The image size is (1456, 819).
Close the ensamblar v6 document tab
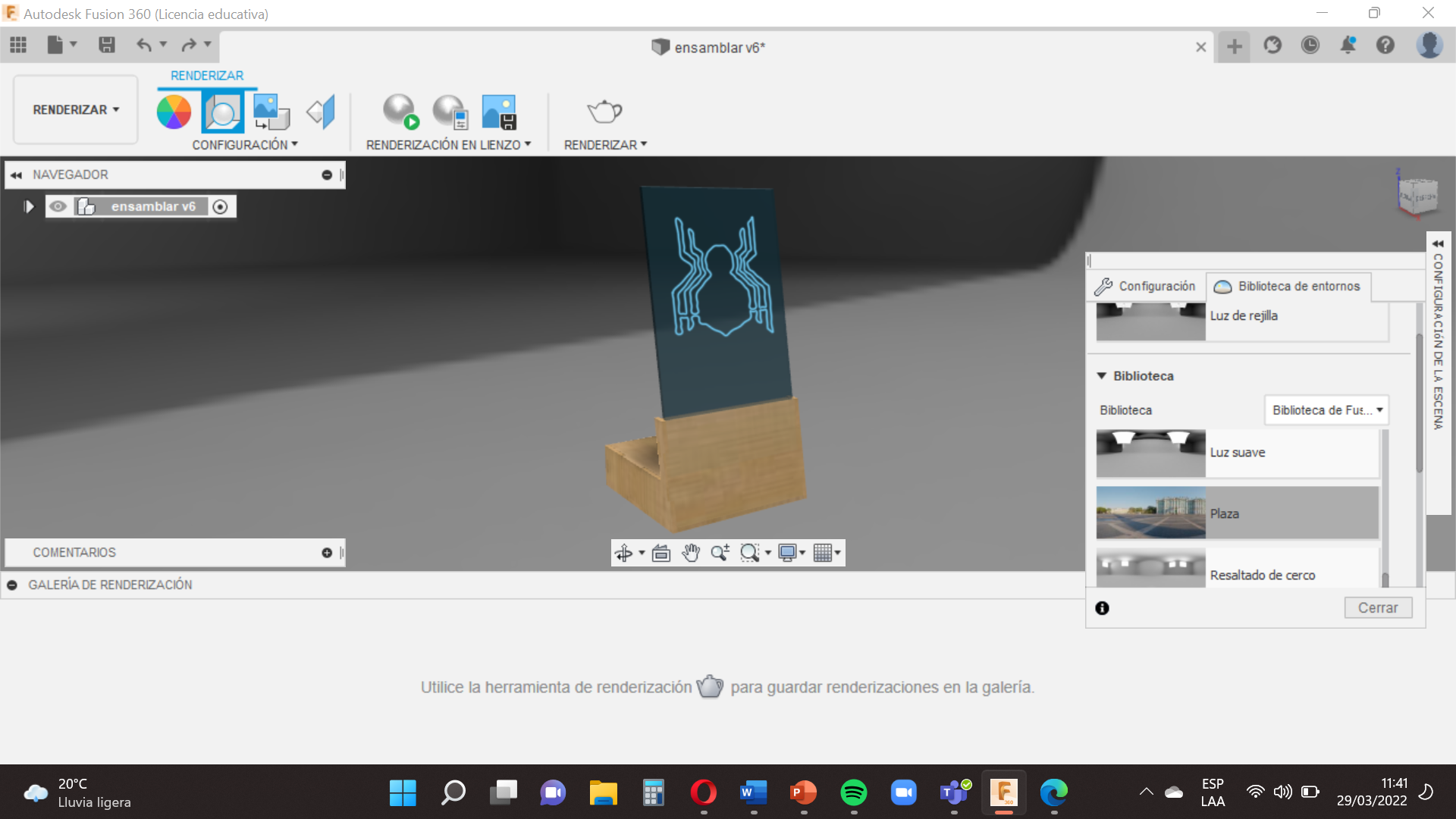(x=1201, y=47)
